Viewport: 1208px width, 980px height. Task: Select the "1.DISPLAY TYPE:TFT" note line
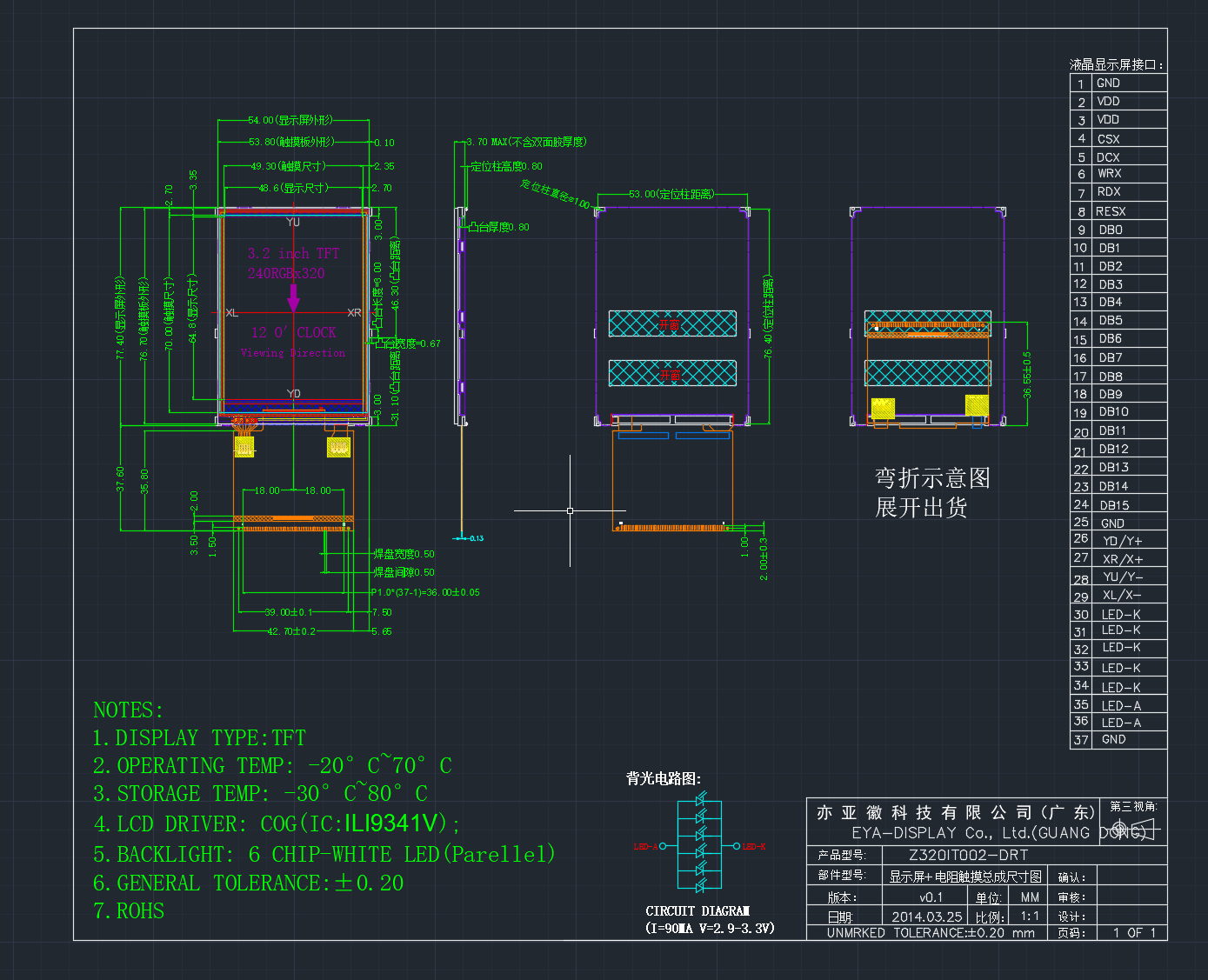coord(199,738)
